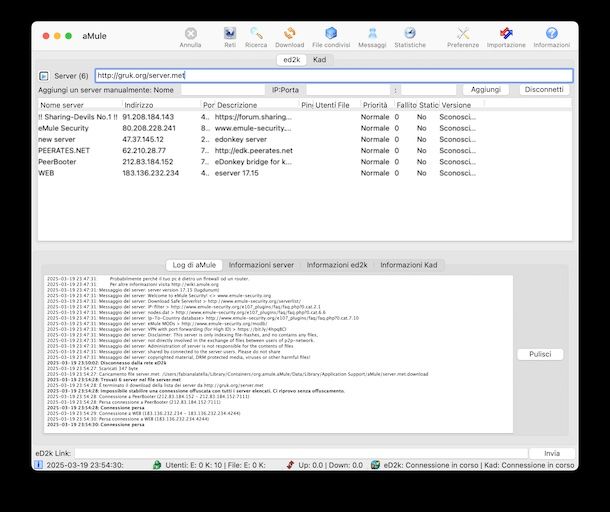
Task: Click the info icon in the status bar
Action: pos(38,465)
